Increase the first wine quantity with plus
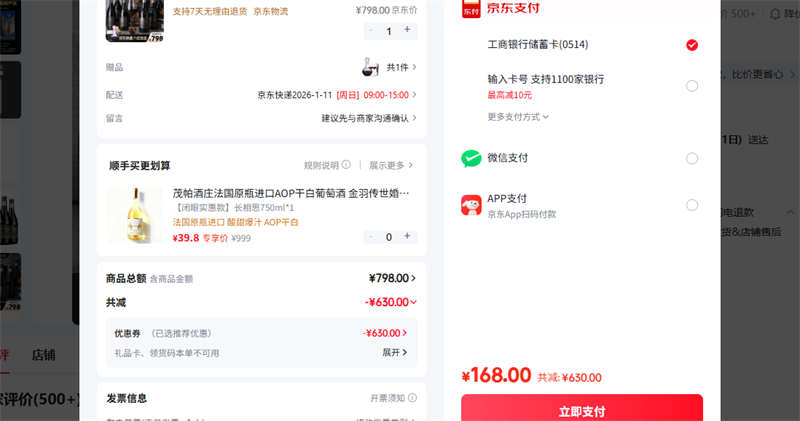This screenshot has height=421, width=800. 407,30
